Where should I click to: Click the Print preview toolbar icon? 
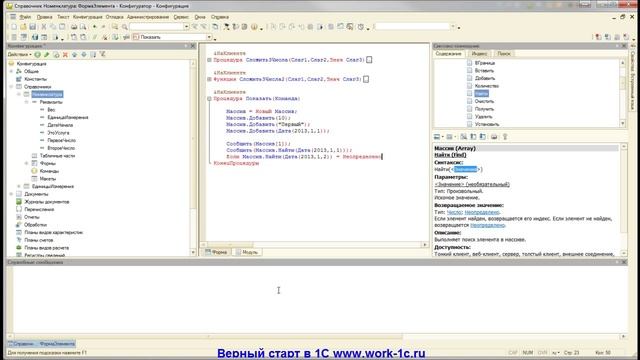click(83, 27)
